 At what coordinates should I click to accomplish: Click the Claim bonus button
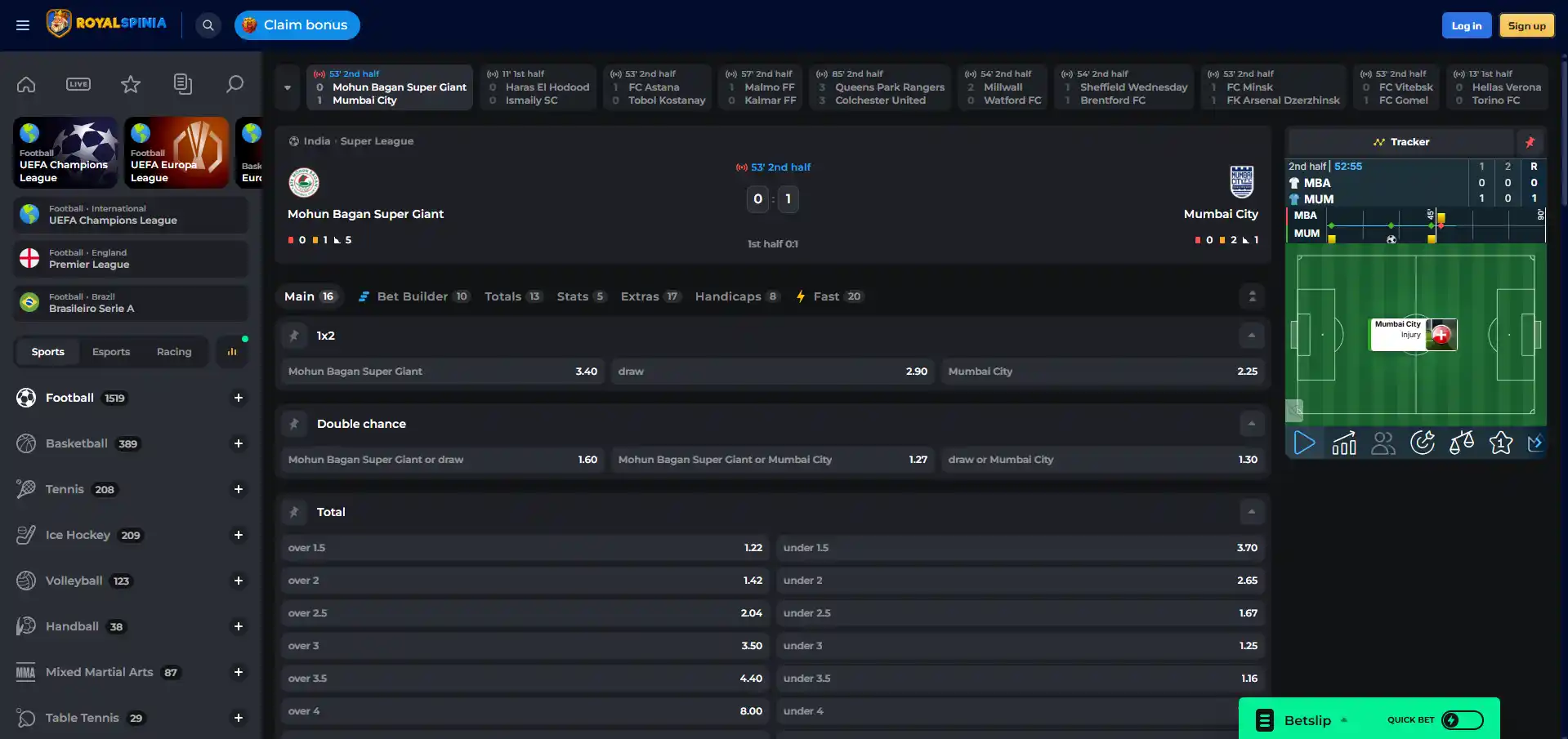point(297,25)
